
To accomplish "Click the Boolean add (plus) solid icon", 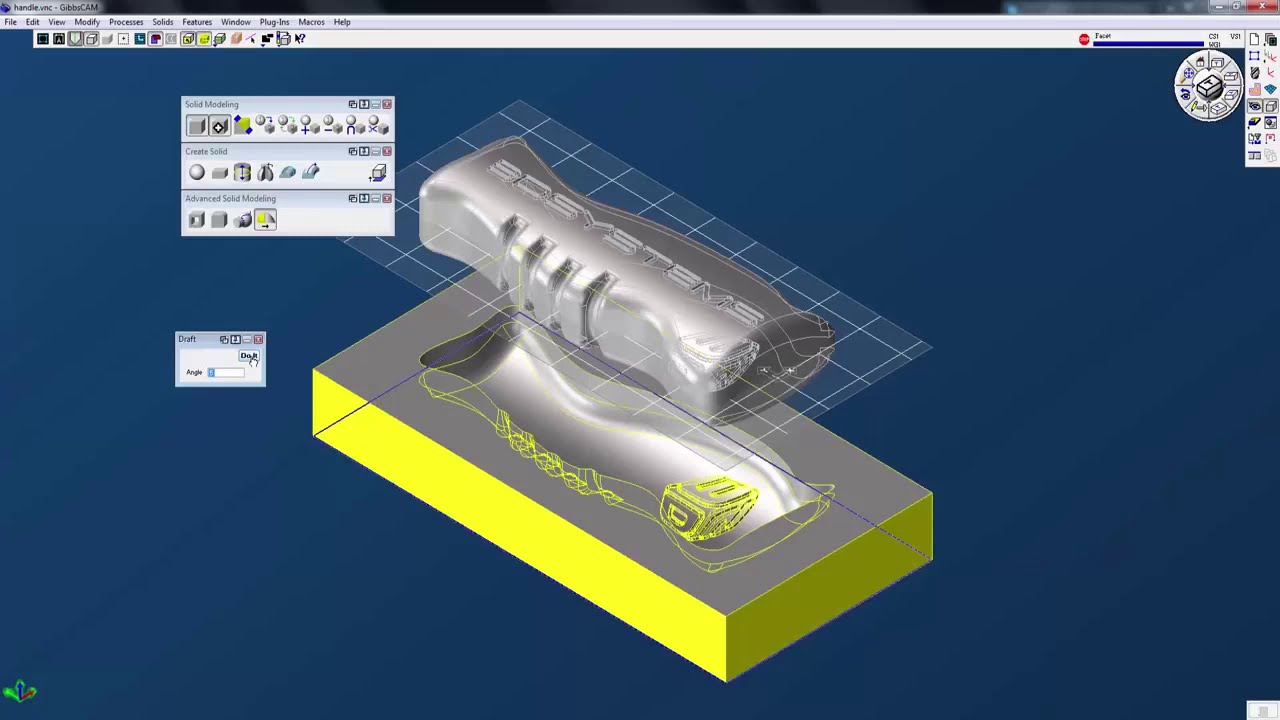I will pos(310,125).
